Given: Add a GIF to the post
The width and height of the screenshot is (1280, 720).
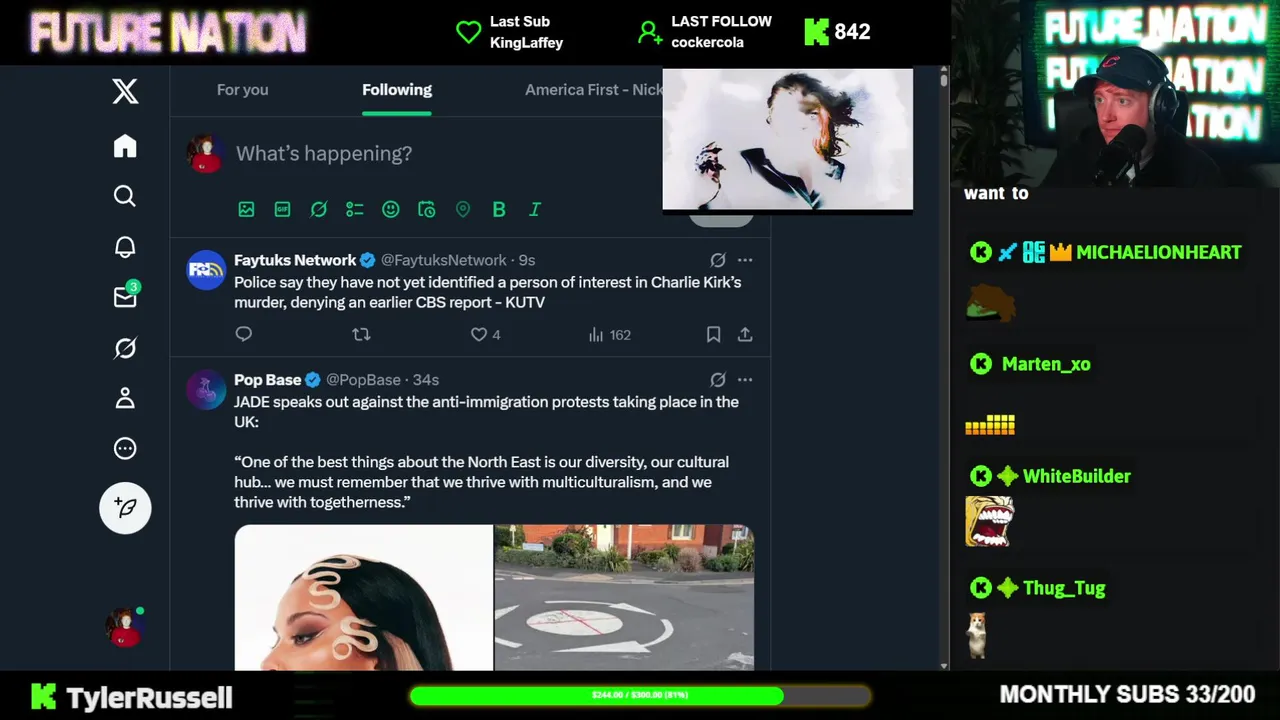Looking at the screenshot, I should [282, 209].
